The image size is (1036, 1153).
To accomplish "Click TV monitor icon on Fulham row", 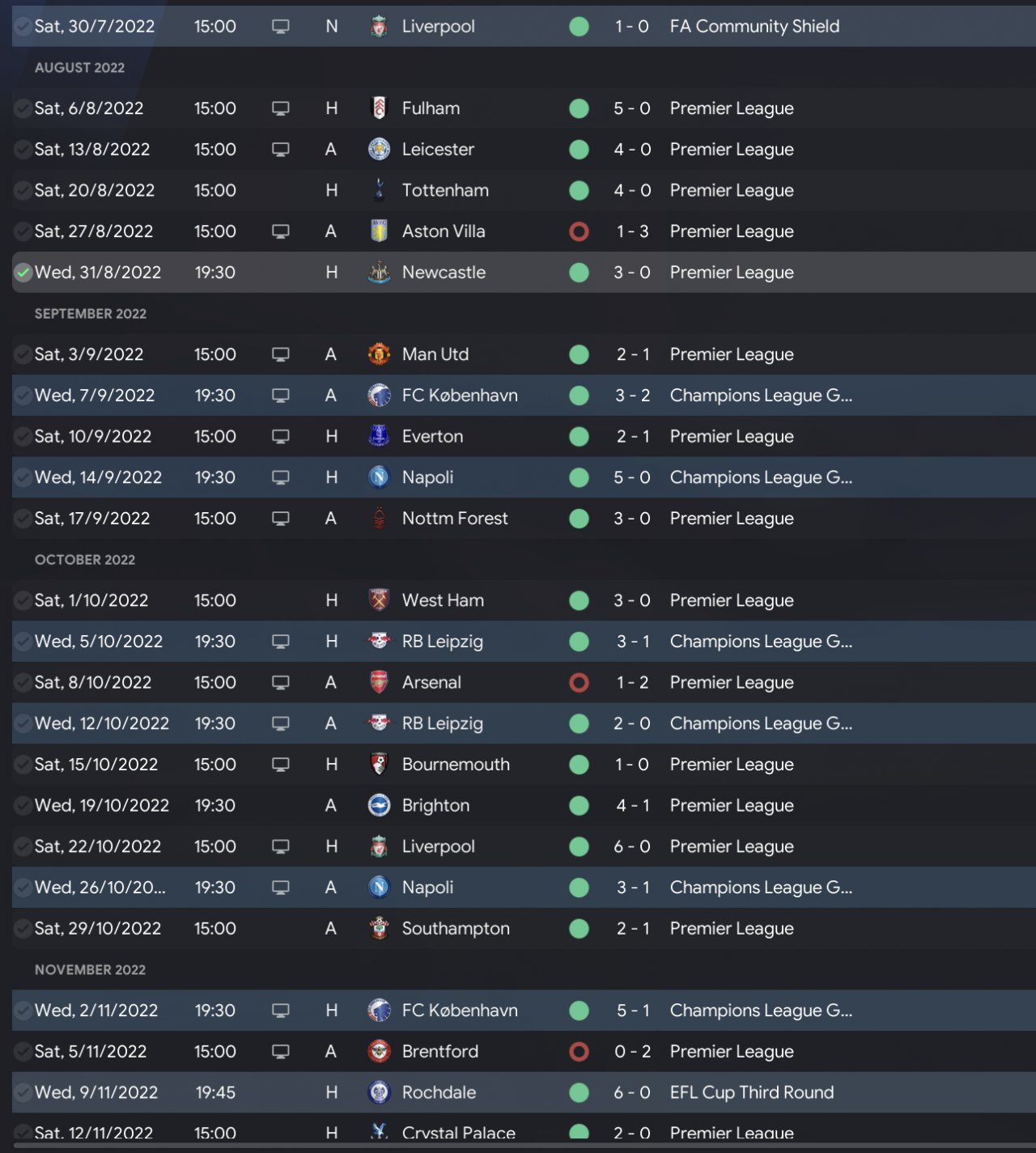I will click(280, 108).
